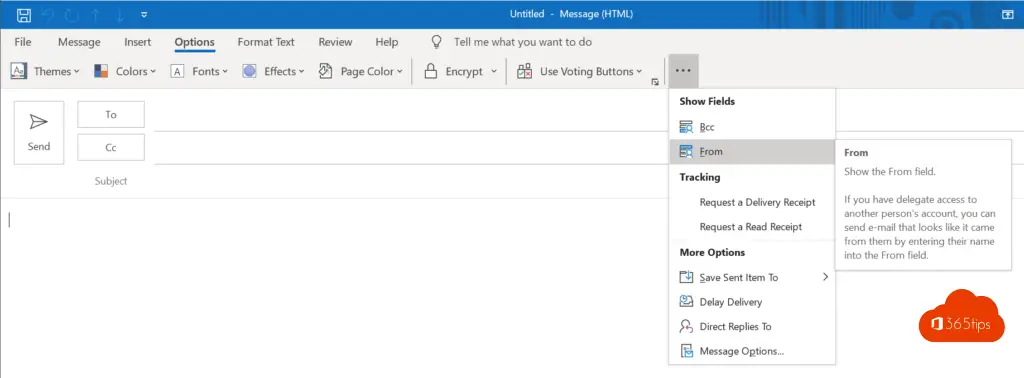Click the Delay Delivery envelope clock icon
This screenshot has width=1024, height=378.
(x=686, y=302)
